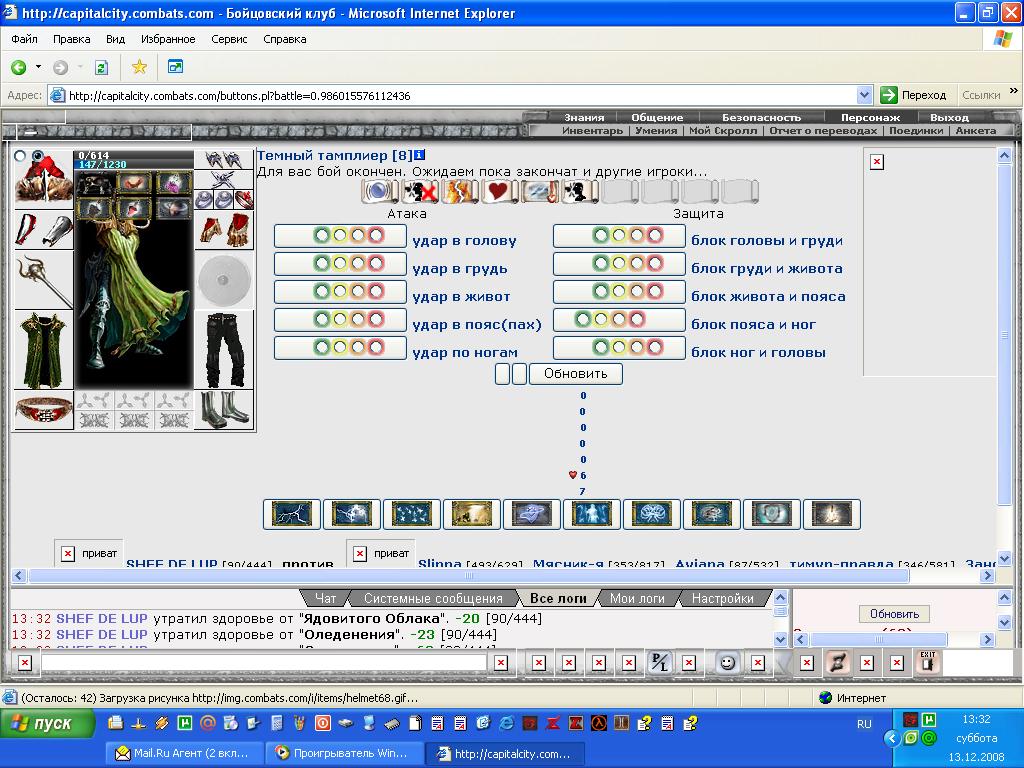Image resolution: width=1024 pixels, height=768 pixels.
Task: Click the IE Favorites star icon
Action: 139,67
